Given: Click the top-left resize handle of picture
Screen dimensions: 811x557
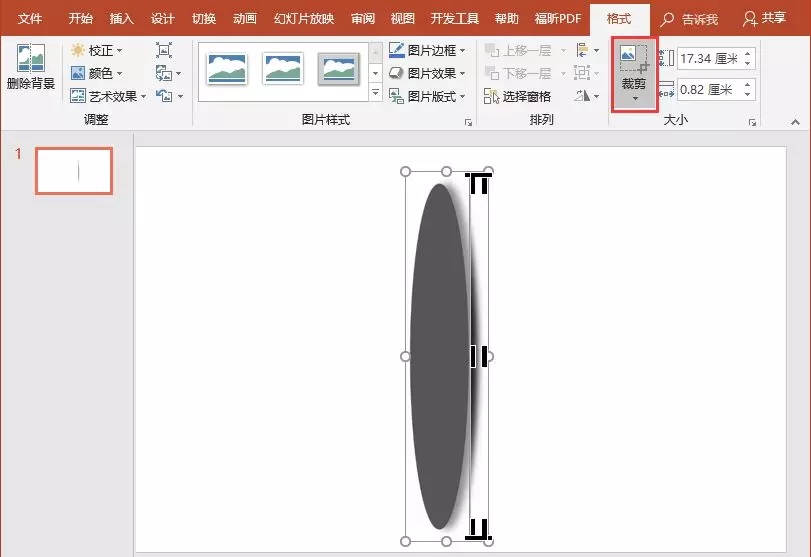Looking at the screenshot, I should [406, 171].
